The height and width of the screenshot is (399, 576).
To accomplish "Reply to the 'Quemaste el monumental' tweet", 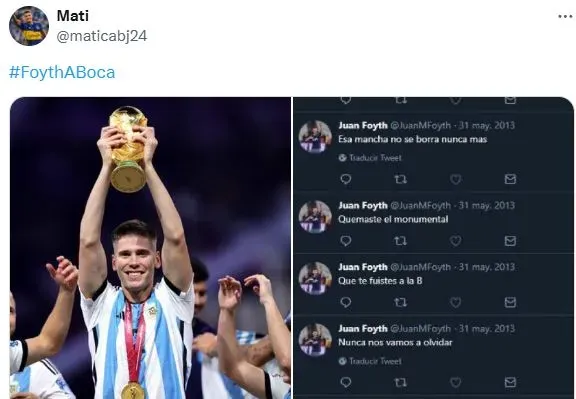I will pyautogui.click(x=346, y=241).
